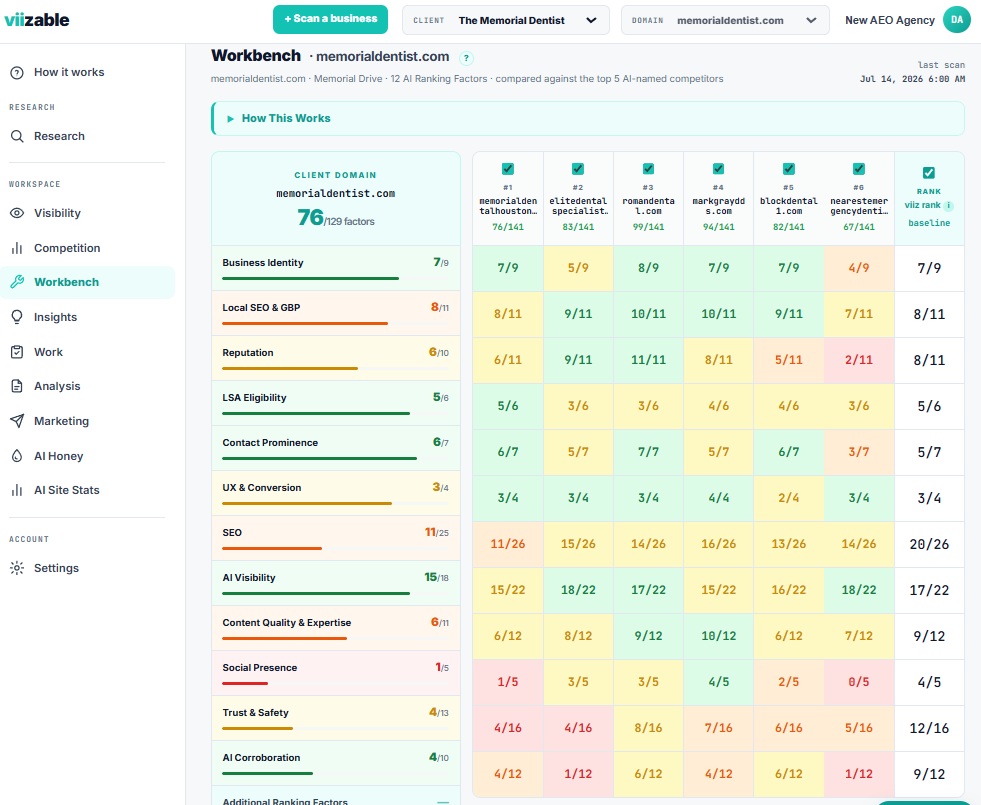Click the Analysis document icon
Image resolution: width=981 pixels, height=805 pixels.
18,386
